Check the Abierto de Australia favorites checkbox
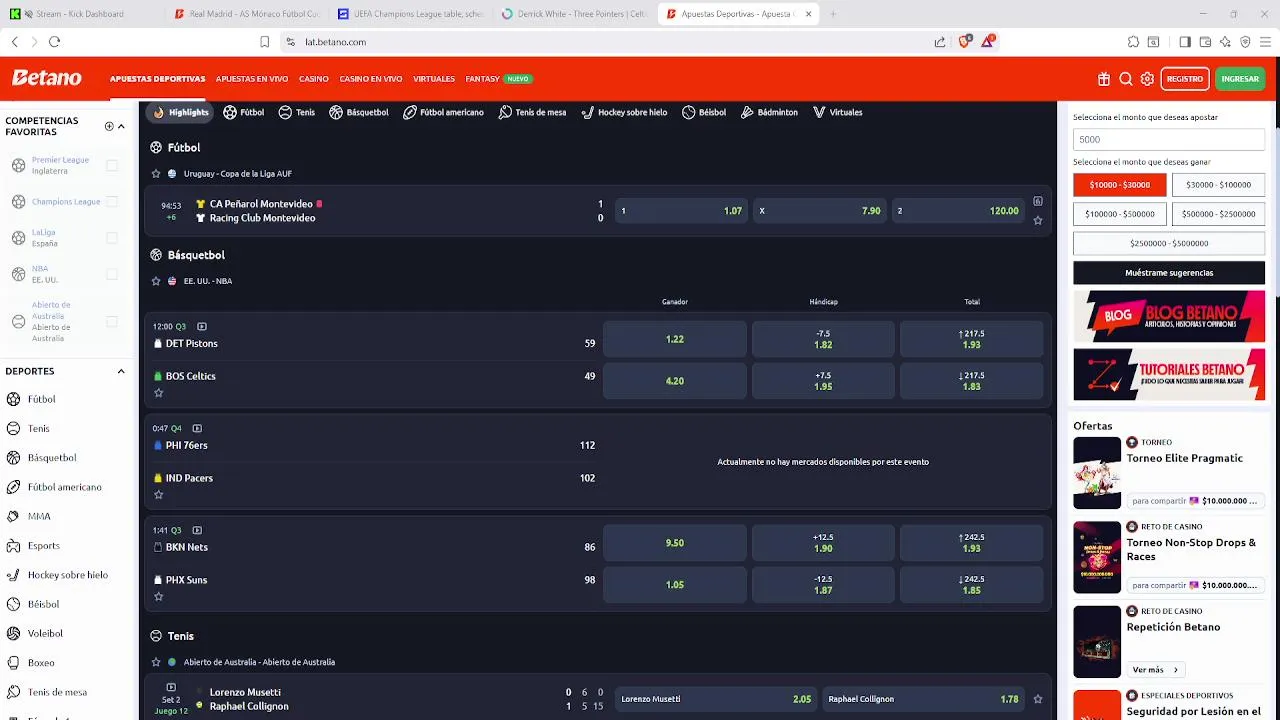 pyautogui.click(x=112, y=322)
